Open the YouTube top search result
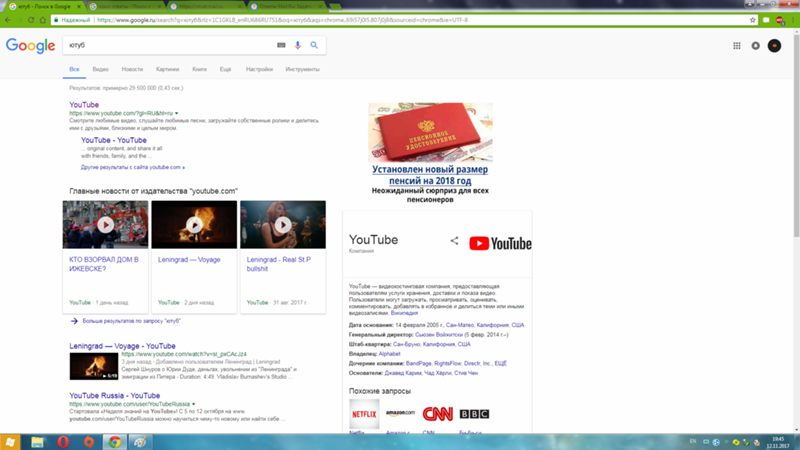This screenshot has width=800, height=450. tap(84, 105)
